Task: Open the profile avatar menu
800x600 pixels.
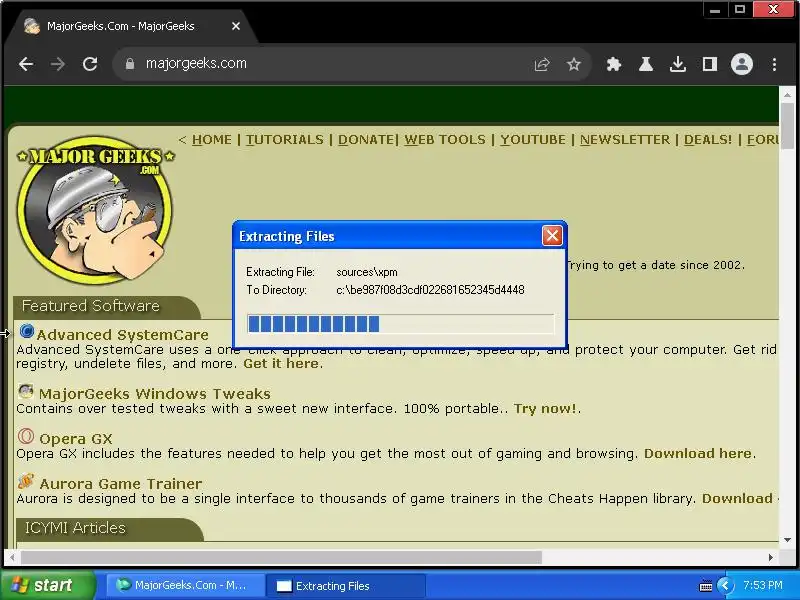Action: (x=742, y=64)
